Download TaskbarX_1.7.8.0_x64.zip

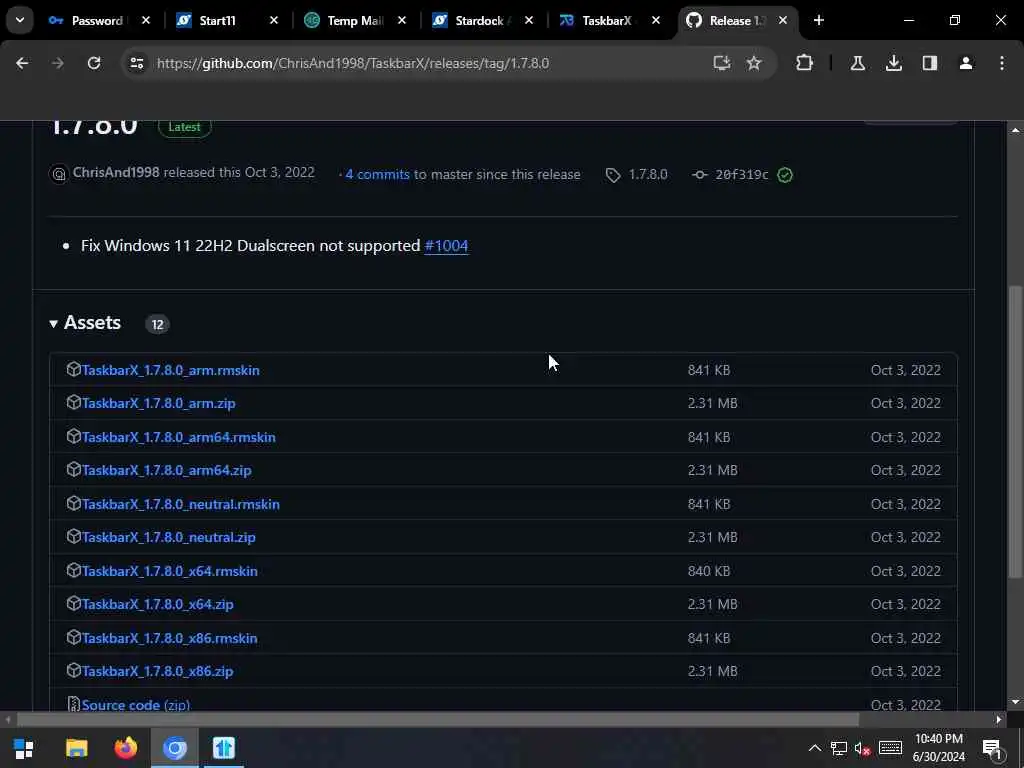click(157, 604)
